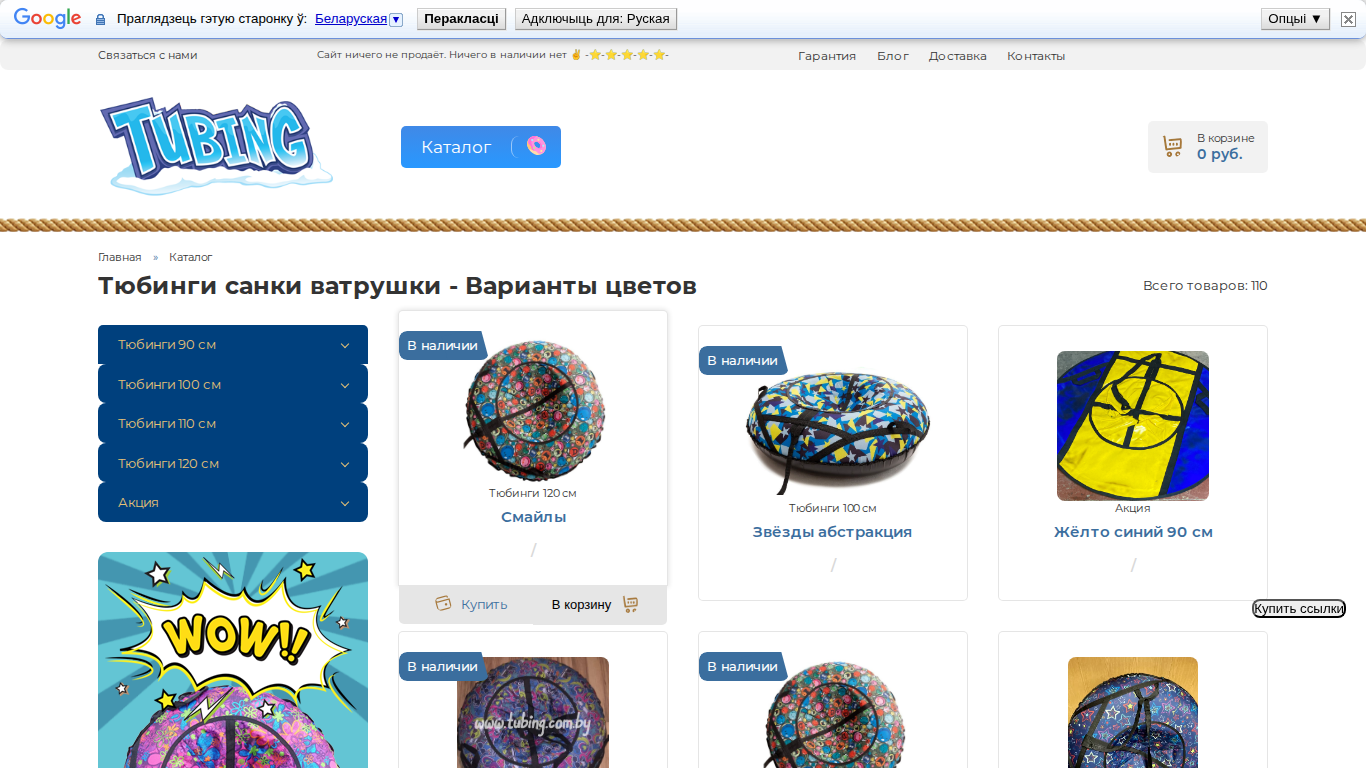Close the Google translate bar
The height and width of the screenshot is (768, 1366).
tap(1348, 19)
